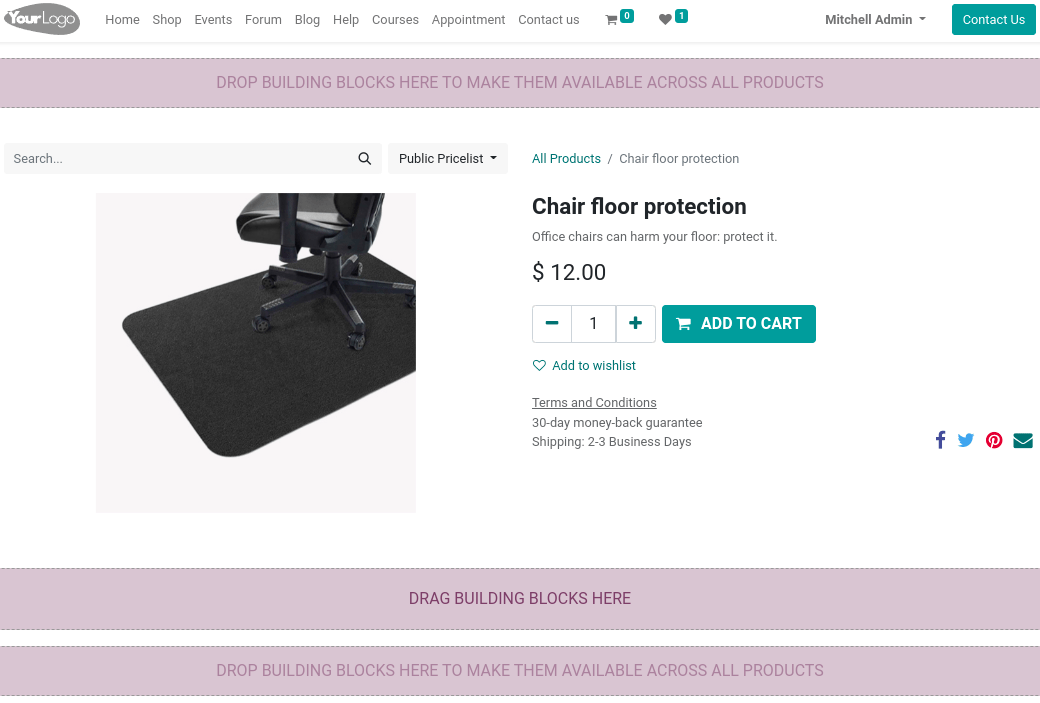This screenshot has width=1040, height=703.
Task: Expand the cart dropdown badge
Action: [x=627, y=14]
